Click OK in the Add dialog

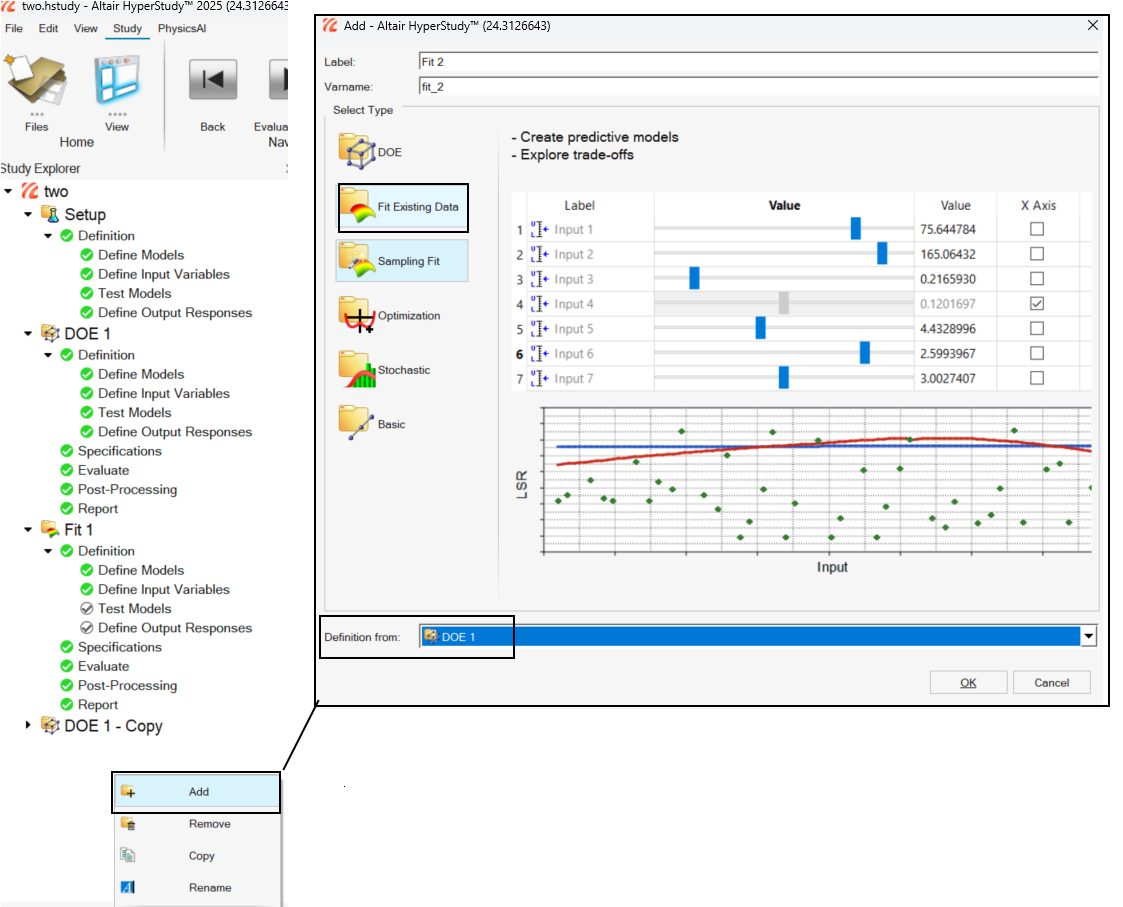[968, 683]
